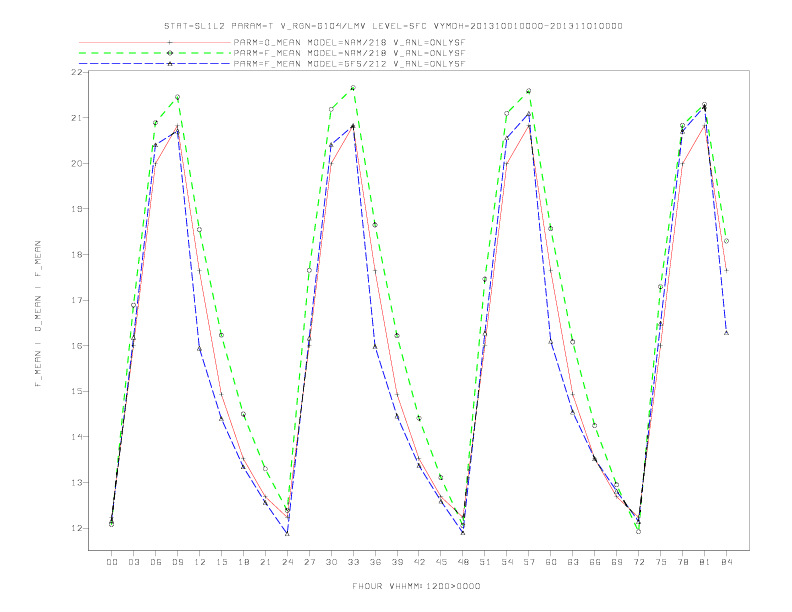Click the y-axis tick value 19
The image size is (792, 612).
[x=76, y=209]
